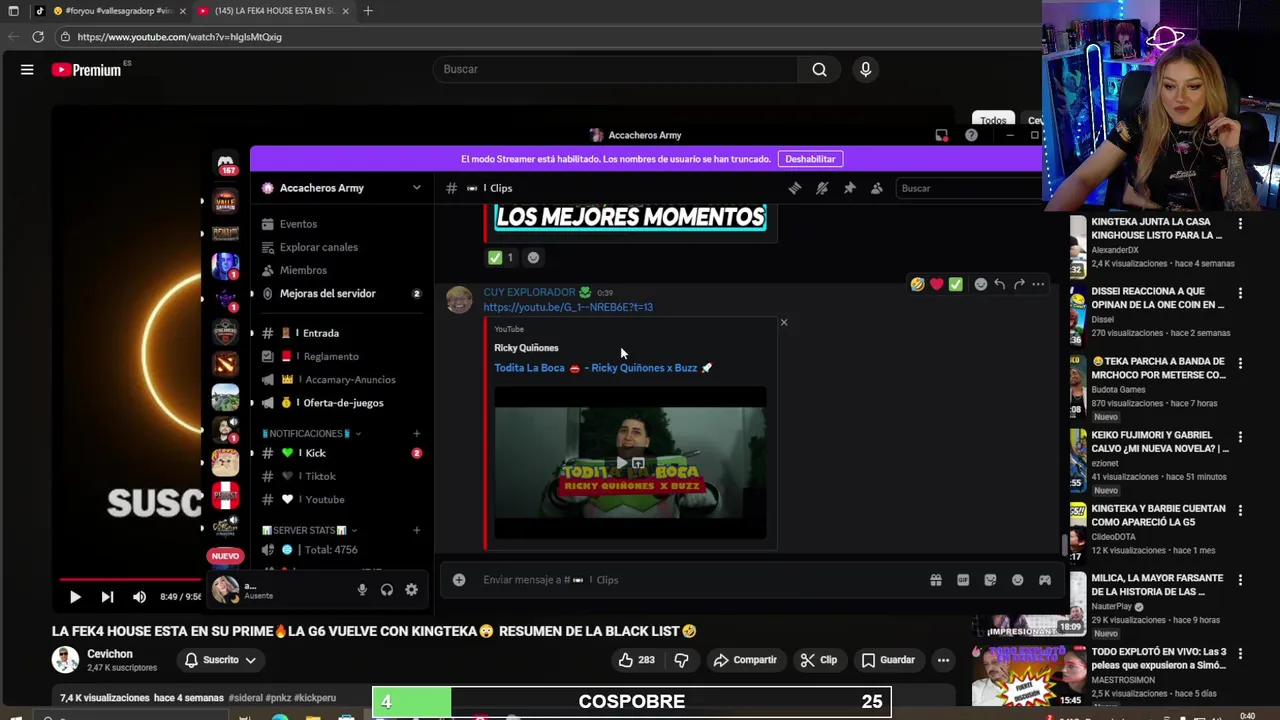Open youtu.be link in CUY EXPLORADOR message

coord(568,307)
